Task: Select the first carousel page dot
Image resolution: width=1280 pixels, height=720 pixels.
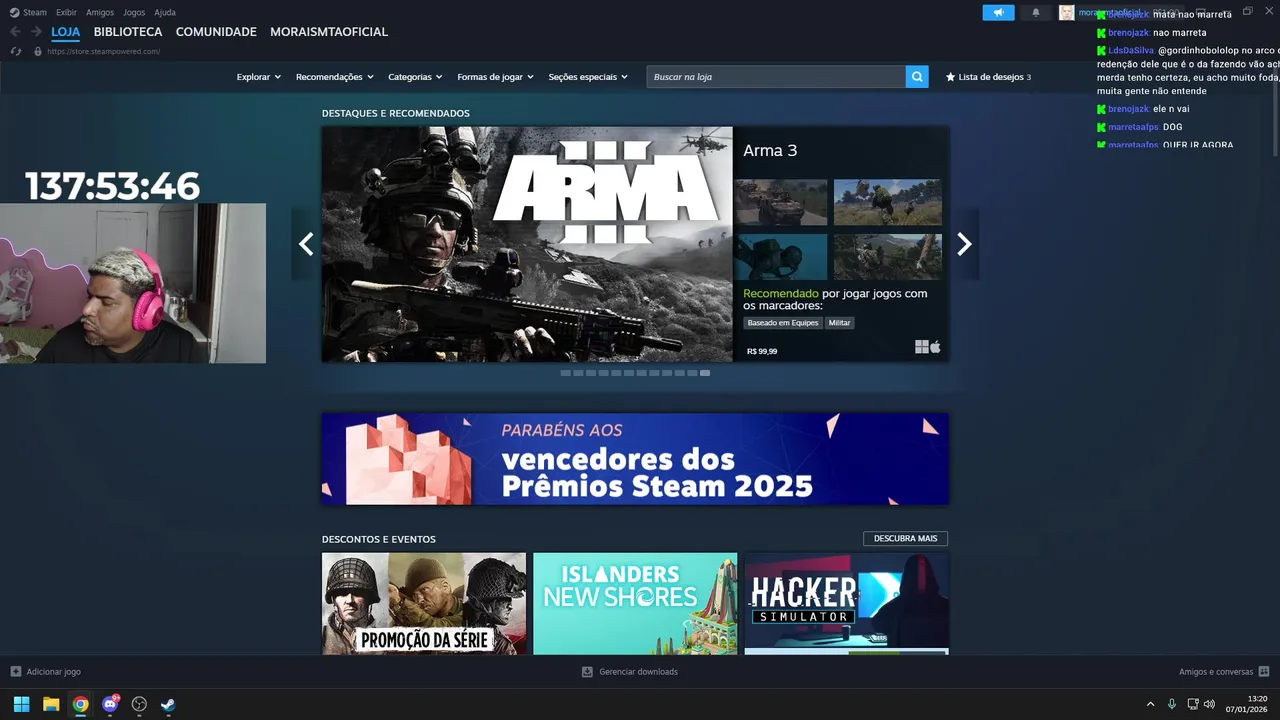Action: coord(565,373)
